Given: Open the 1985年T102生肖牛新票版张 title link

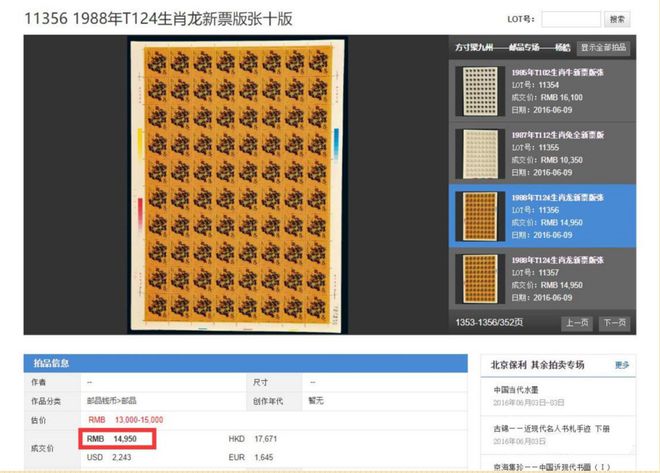Looking at the screenshot, I should [557, 72].
